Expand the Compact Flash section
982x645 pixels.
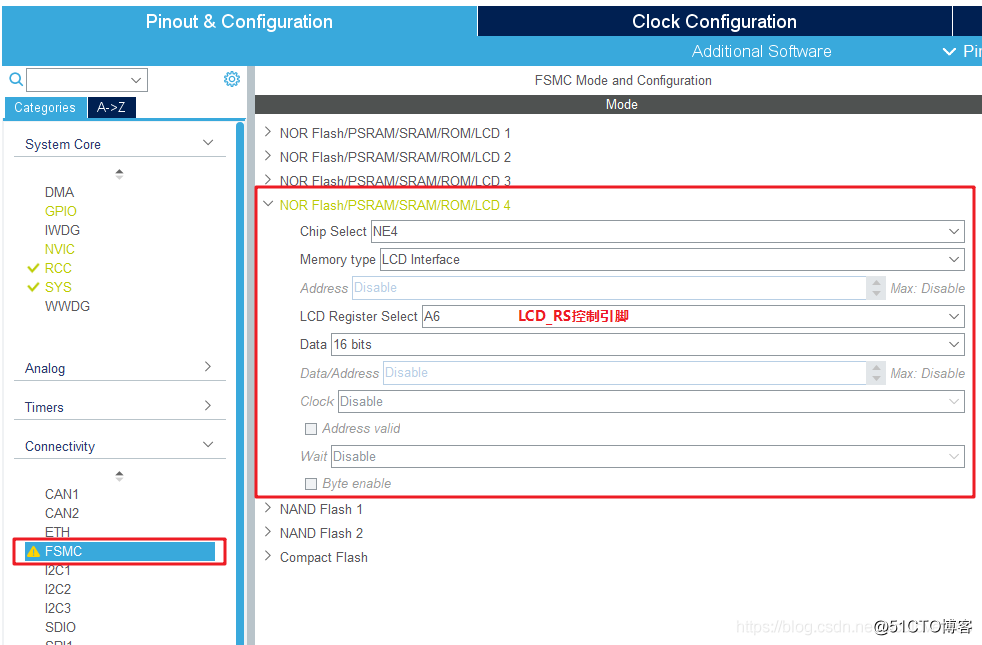(268, 556)
